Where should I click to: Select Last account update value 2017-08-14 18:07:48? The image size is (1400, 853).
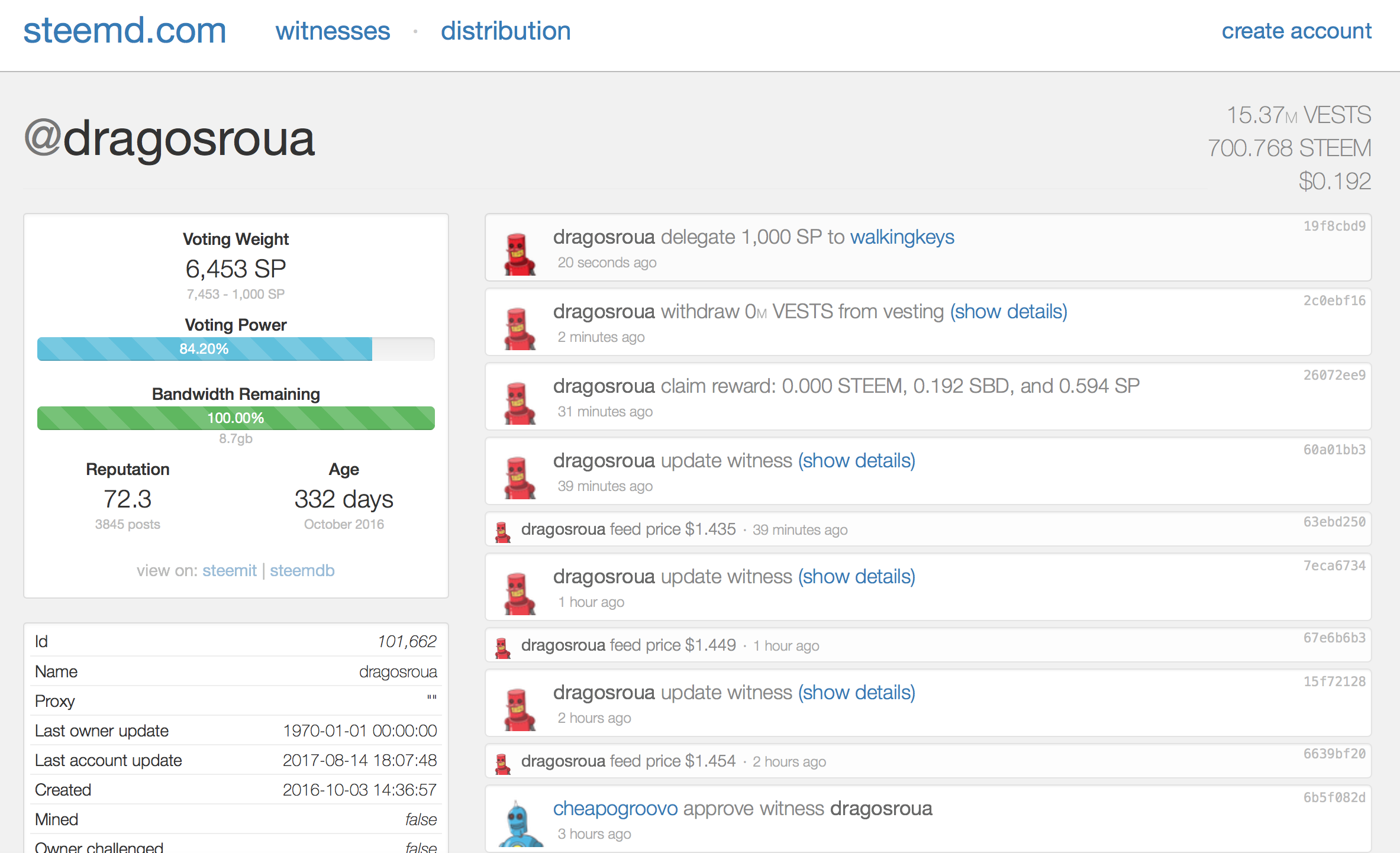coord(360,760)
